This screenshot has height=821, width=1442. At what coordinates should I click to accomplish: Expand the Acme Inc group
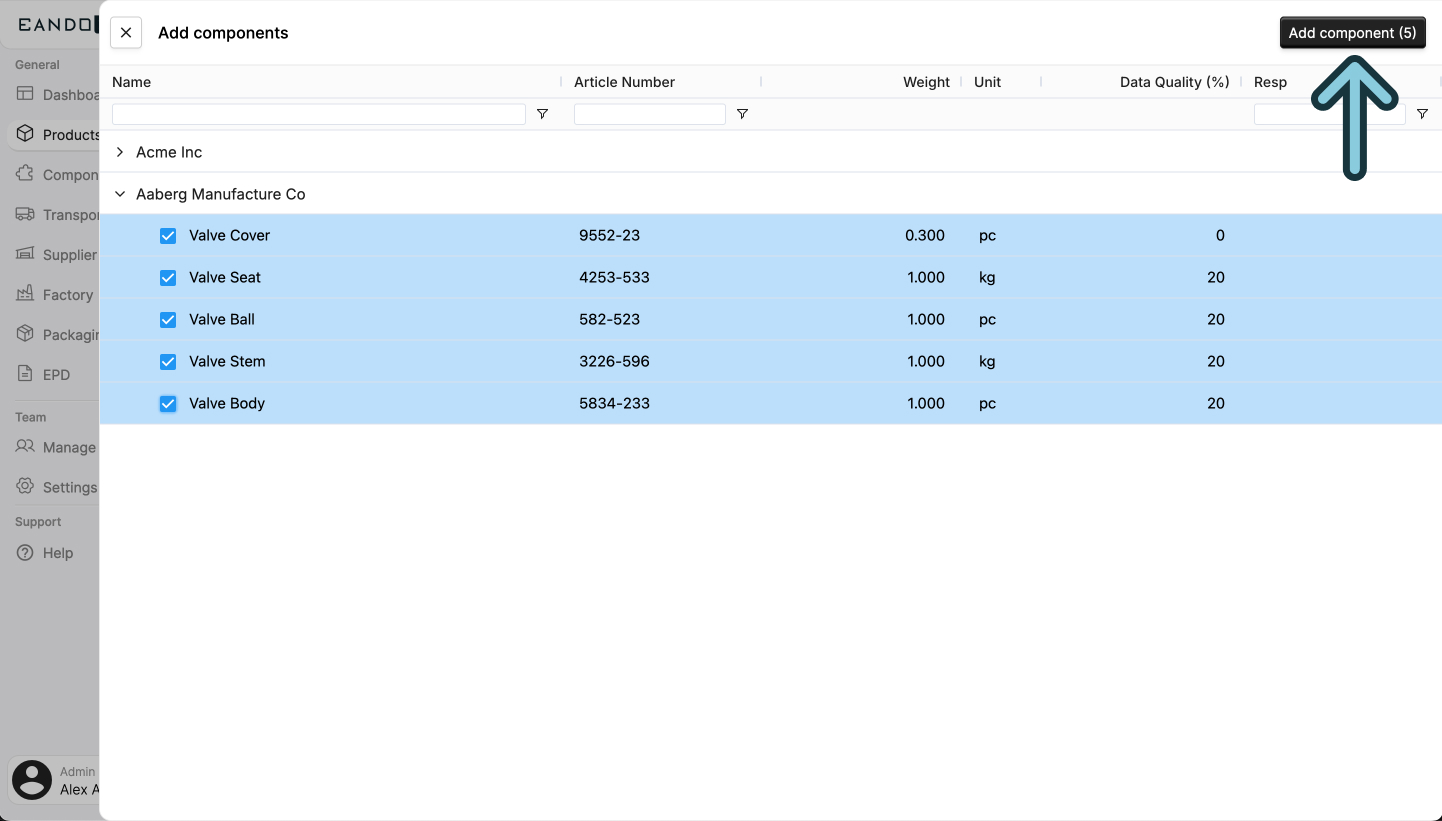119,152
